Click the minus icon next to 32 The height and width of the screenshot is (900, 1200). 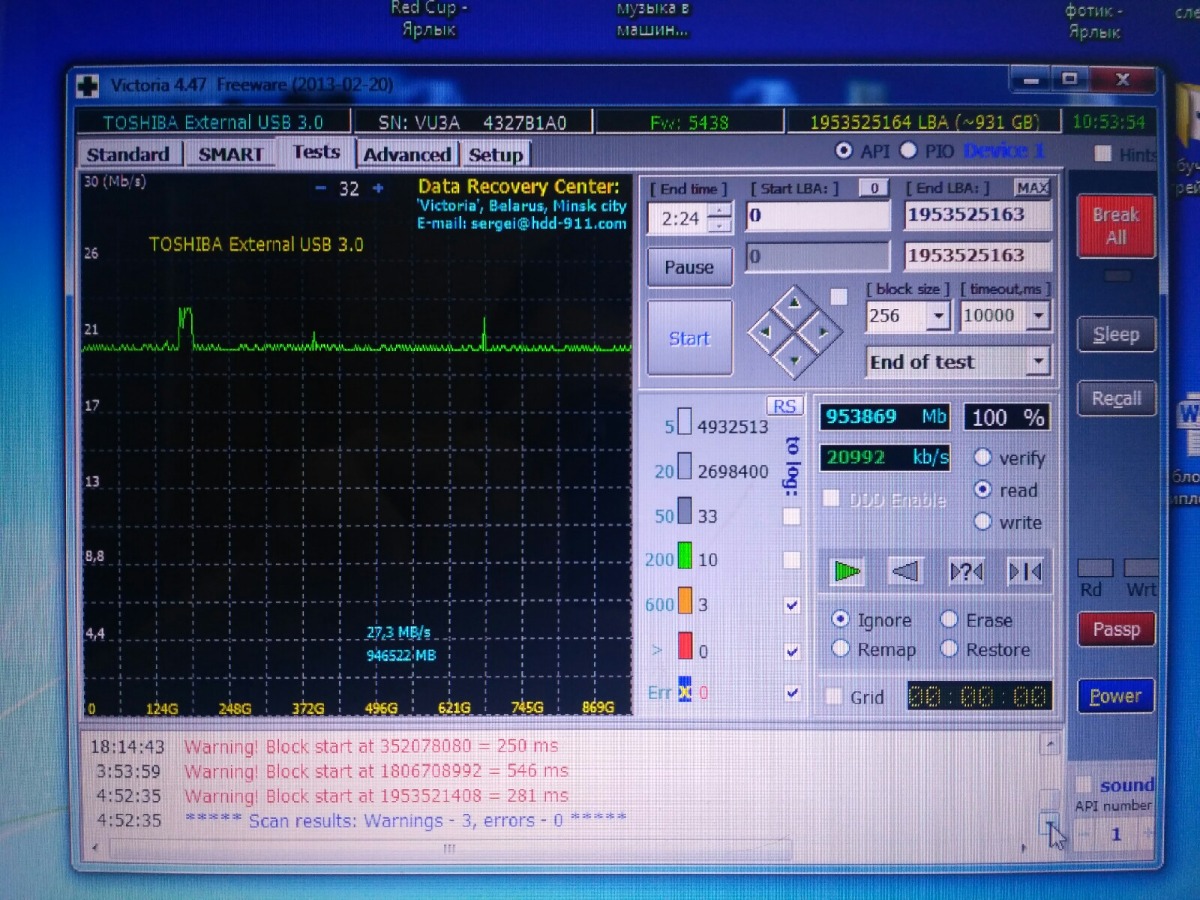320,188
